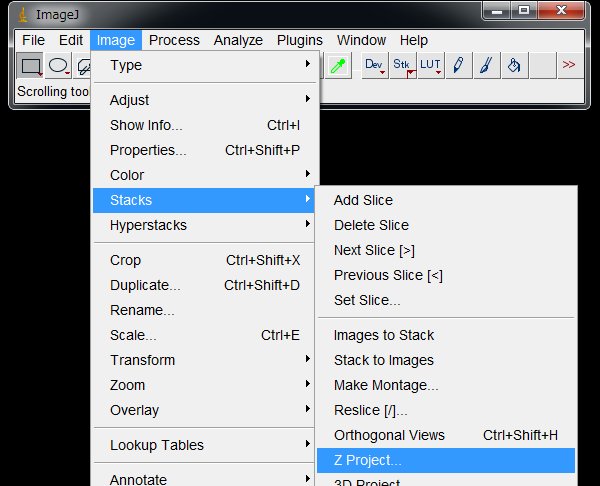Expand the Zoom submenu
The width and height of the screenshot is (600, 486).
[204, 385]
